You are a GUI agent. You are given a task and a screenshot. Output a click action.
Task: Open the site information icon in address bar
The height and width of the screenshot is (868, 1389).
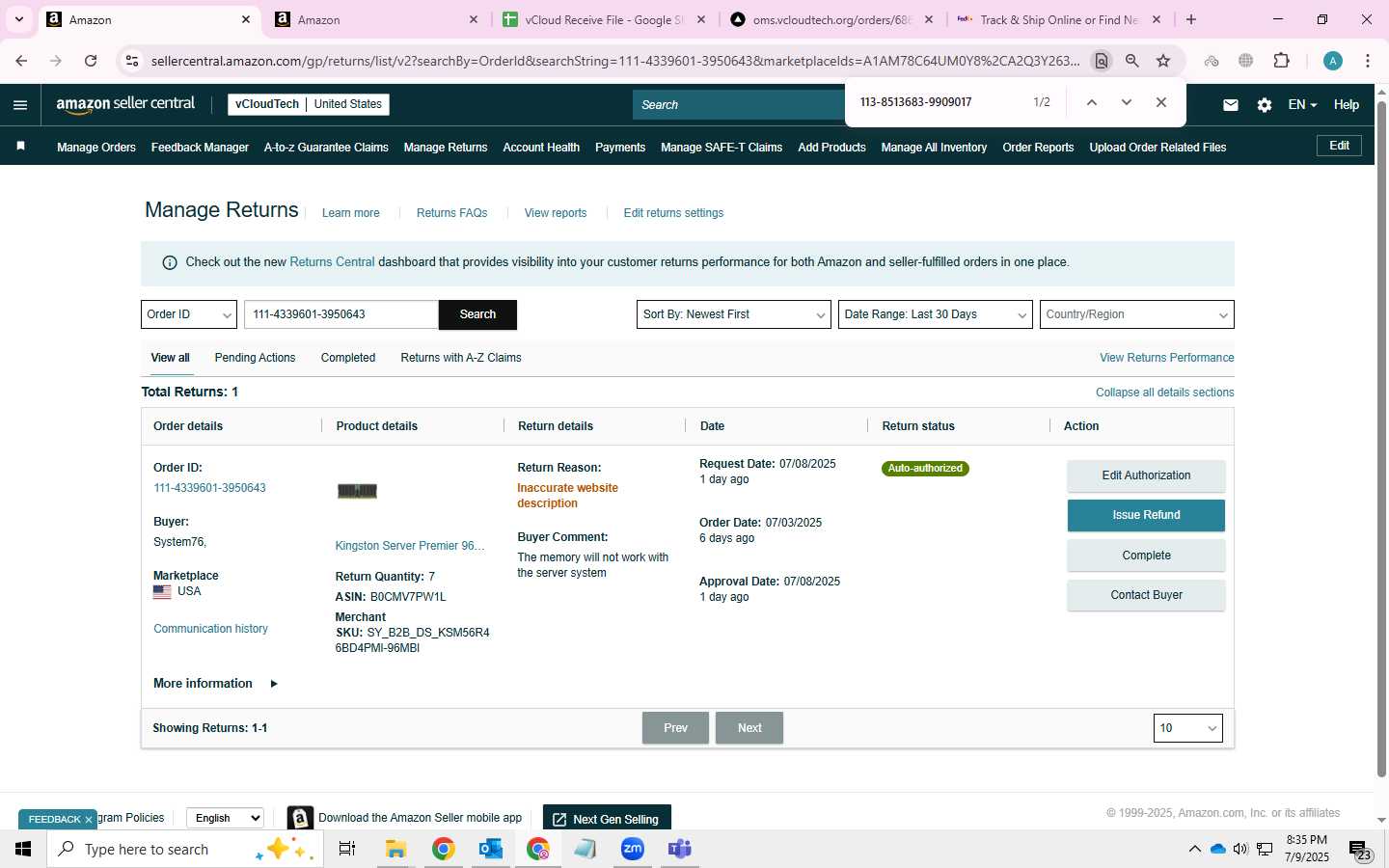(132, 61)
